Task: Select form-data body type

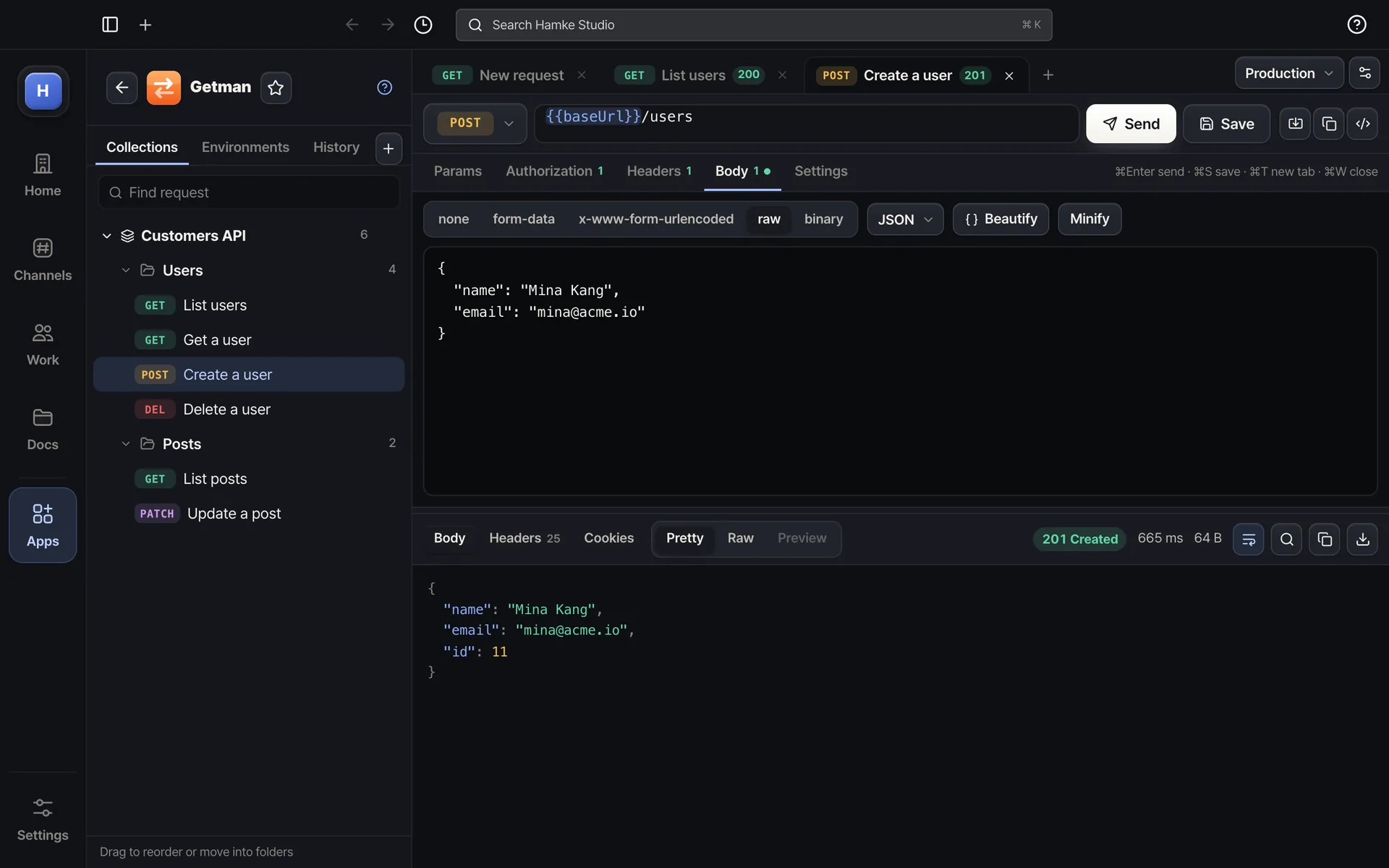Action: [x=524, y=219]
